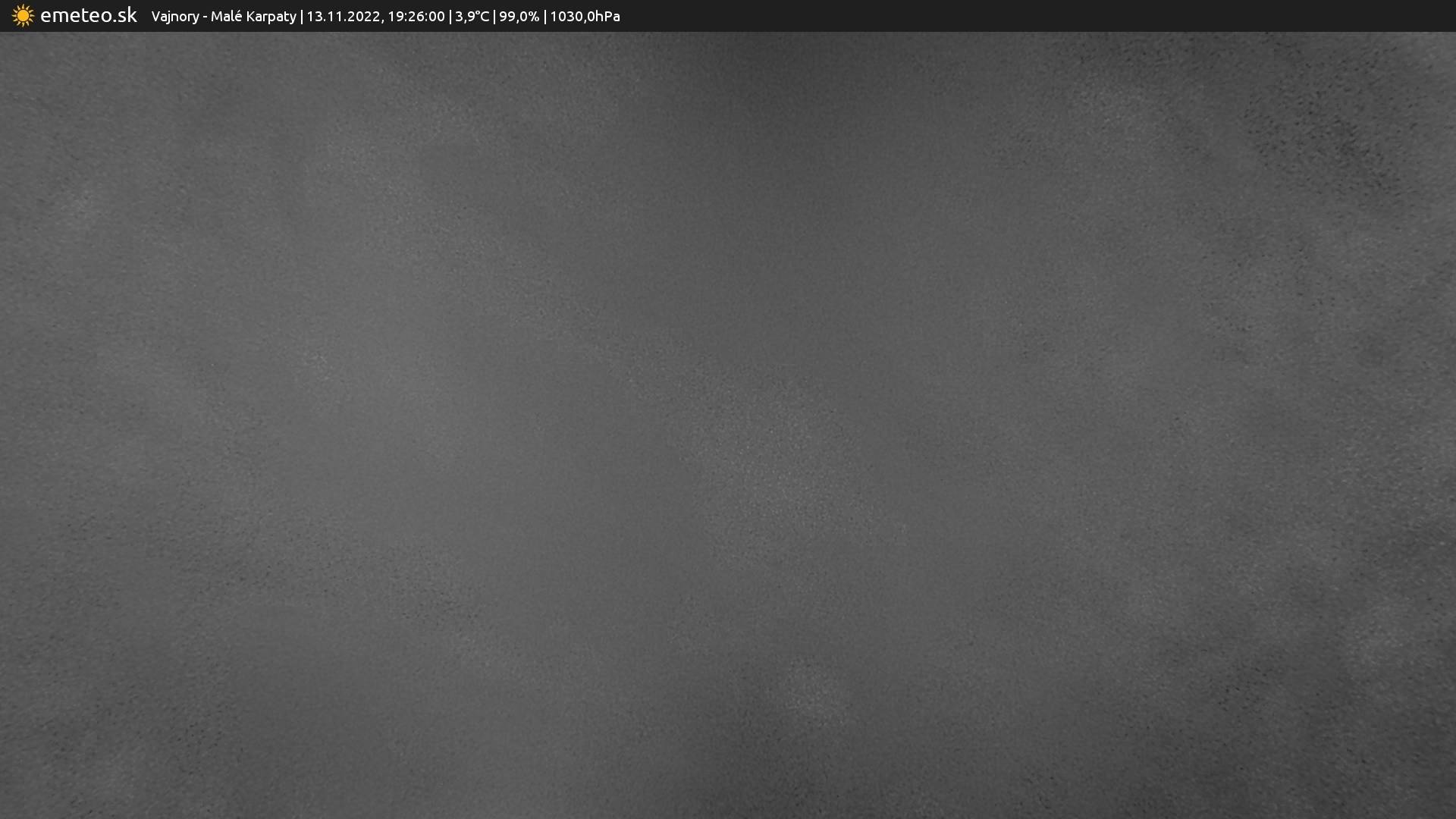The width and height of the screenshot is (1456, 819).
Task: Click separator bar after Malé Karpaty
Action: tap(301, 17)
